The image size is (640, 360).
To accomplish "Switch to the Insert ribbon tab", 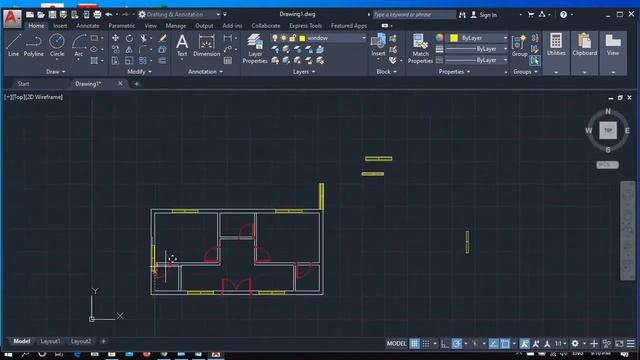I will (x=60, y=26).
